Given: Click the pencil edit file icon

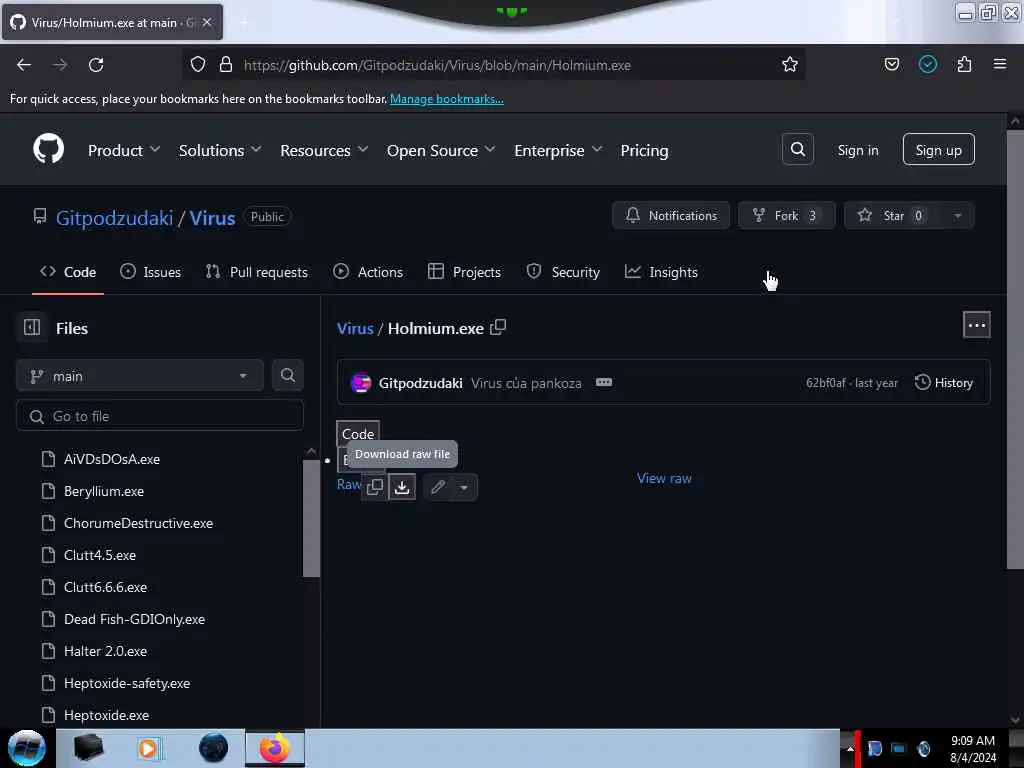Looking at the screenshot, I should pyautogui.click(x=438, y=487).
